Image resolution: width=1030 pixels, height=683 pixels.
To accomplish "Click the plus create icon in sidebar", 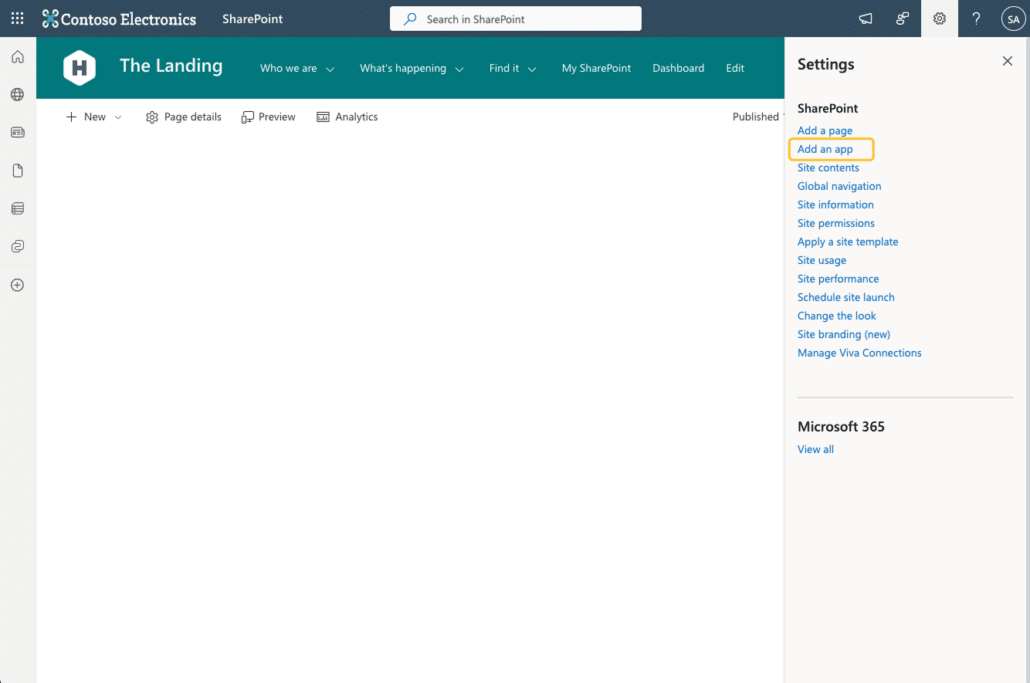I will (x=17, y=285).
